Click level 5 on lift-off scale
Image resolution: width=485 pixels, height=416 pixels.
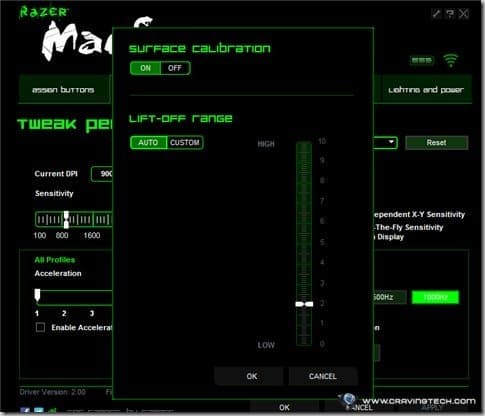(x=322, y=242)
